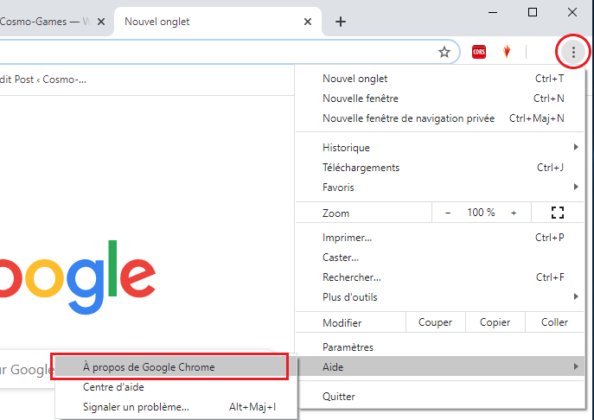
Task: Bookmark page with the star icon
Action: (444, 52)
